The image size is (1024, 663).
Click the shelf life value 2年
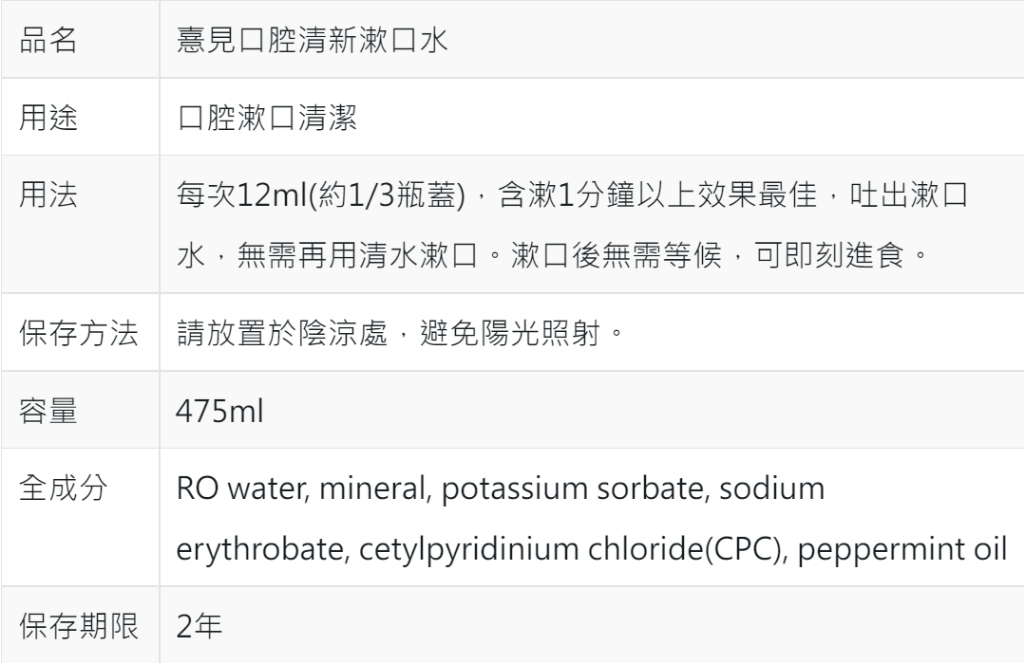click(199, 627)
